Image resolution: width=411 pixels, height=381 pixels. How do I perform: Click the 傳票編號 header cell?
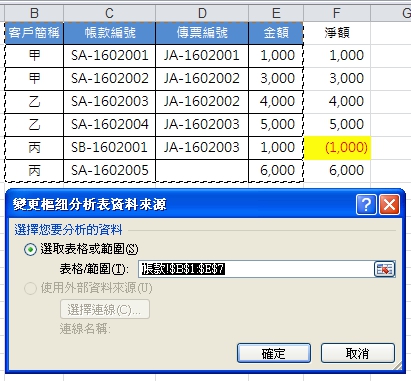pyautogui.click(x=202, y=33)
